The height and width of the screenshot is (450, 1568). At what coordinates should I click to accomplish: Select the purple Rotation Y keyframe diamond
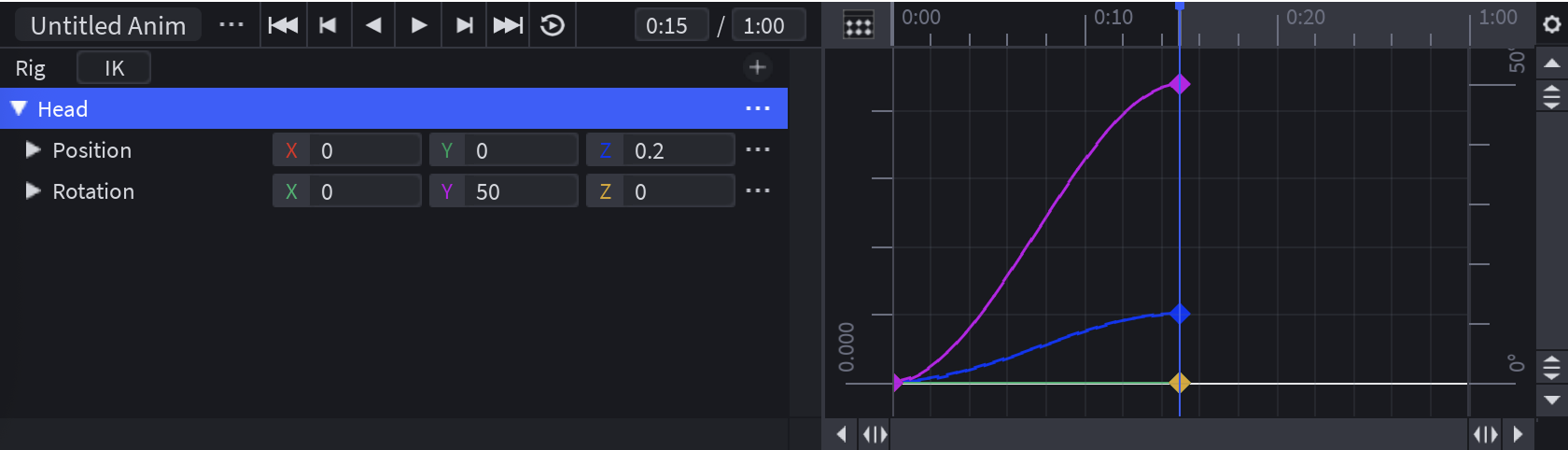point(1180,84)
